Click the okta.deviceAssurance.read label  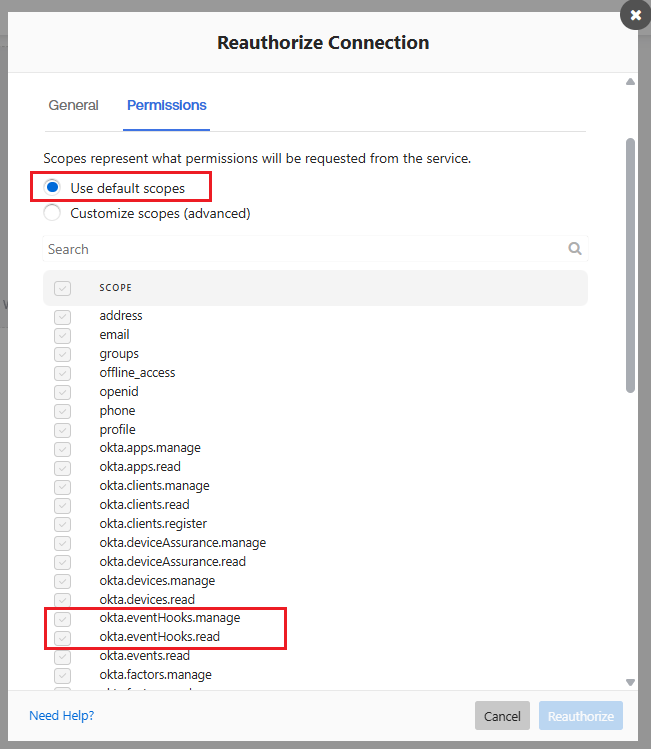tap(172, 561)
